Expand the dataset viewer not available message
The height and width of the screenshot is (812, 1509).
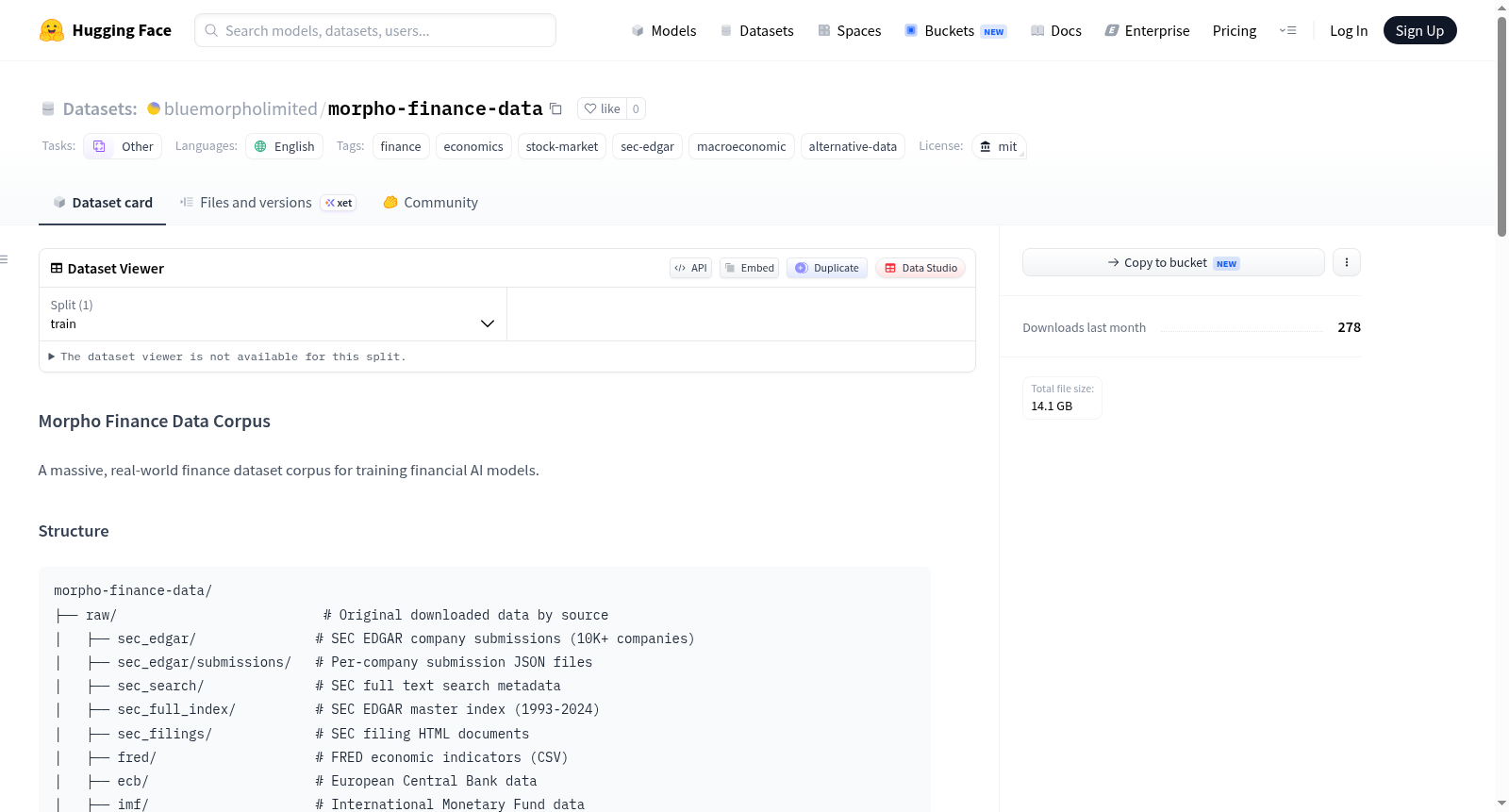coord(227,356)
